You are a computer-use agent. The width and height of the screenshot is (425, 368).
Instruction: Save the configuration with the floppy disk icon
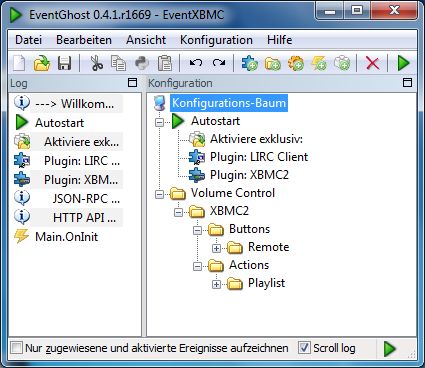pos(65,63)
